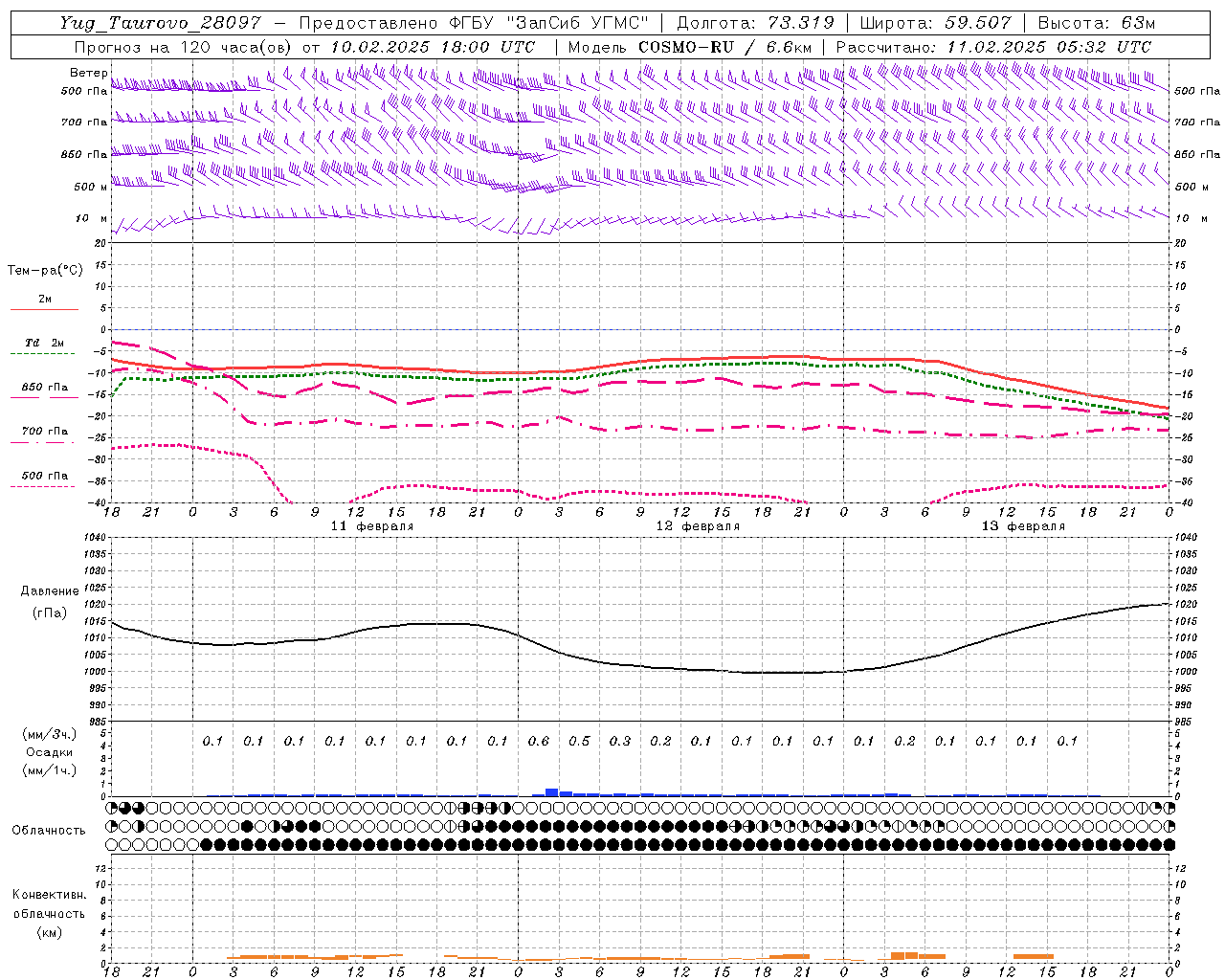
Task: Click the Ветер panel label
Action: pyautogui.click(x=88, y=73)
